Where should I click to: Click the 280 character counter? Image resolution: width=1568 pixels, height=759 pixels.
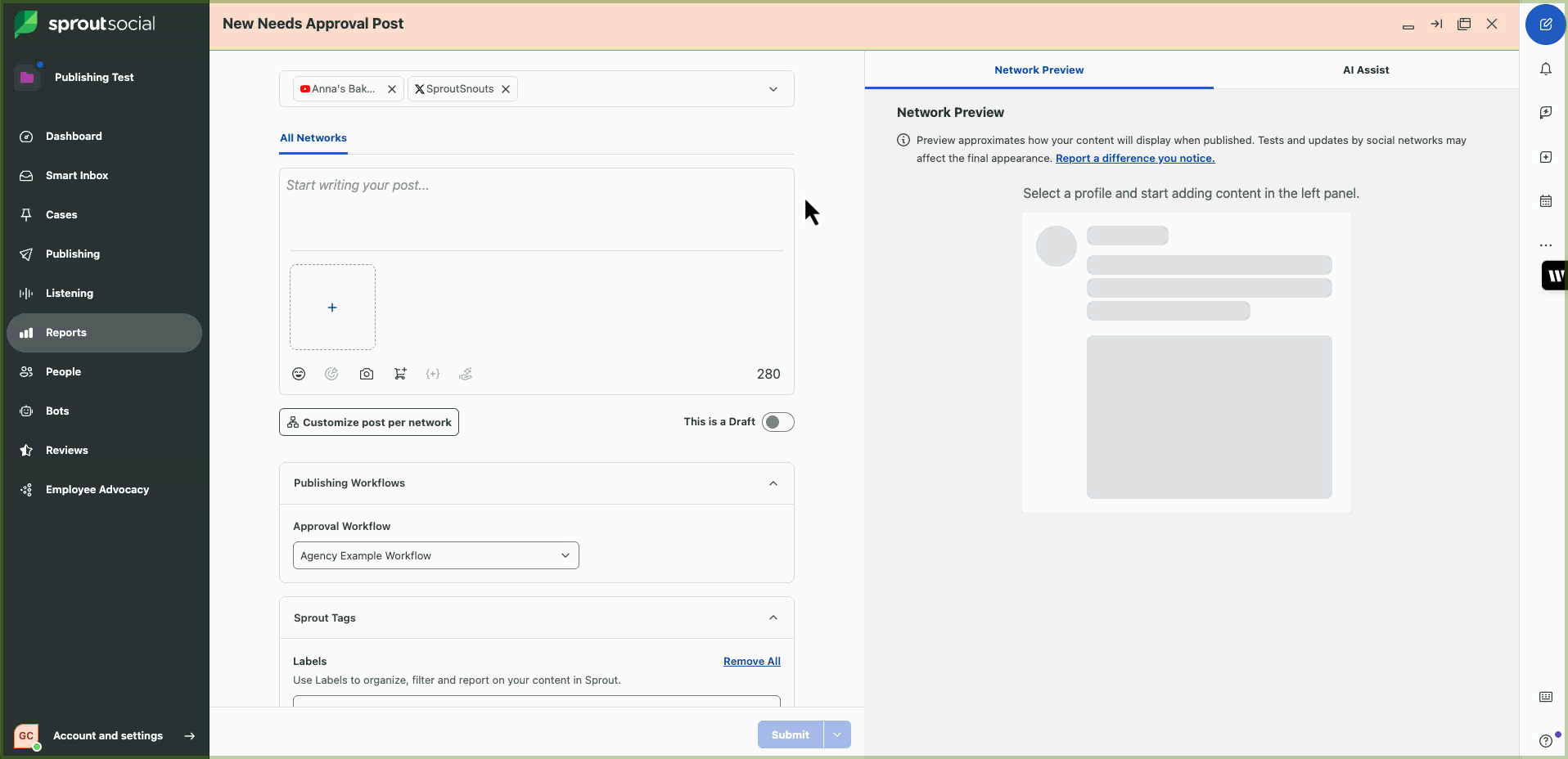[x=768, y=374]
